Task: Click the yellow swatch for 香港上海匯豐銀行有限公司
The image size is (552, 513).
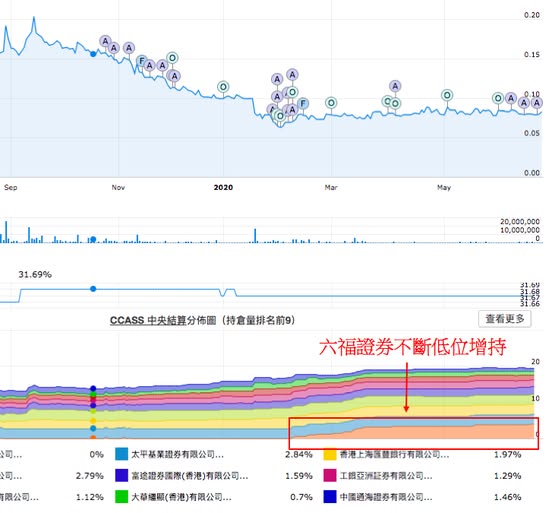Action: [x=330, y=455]
